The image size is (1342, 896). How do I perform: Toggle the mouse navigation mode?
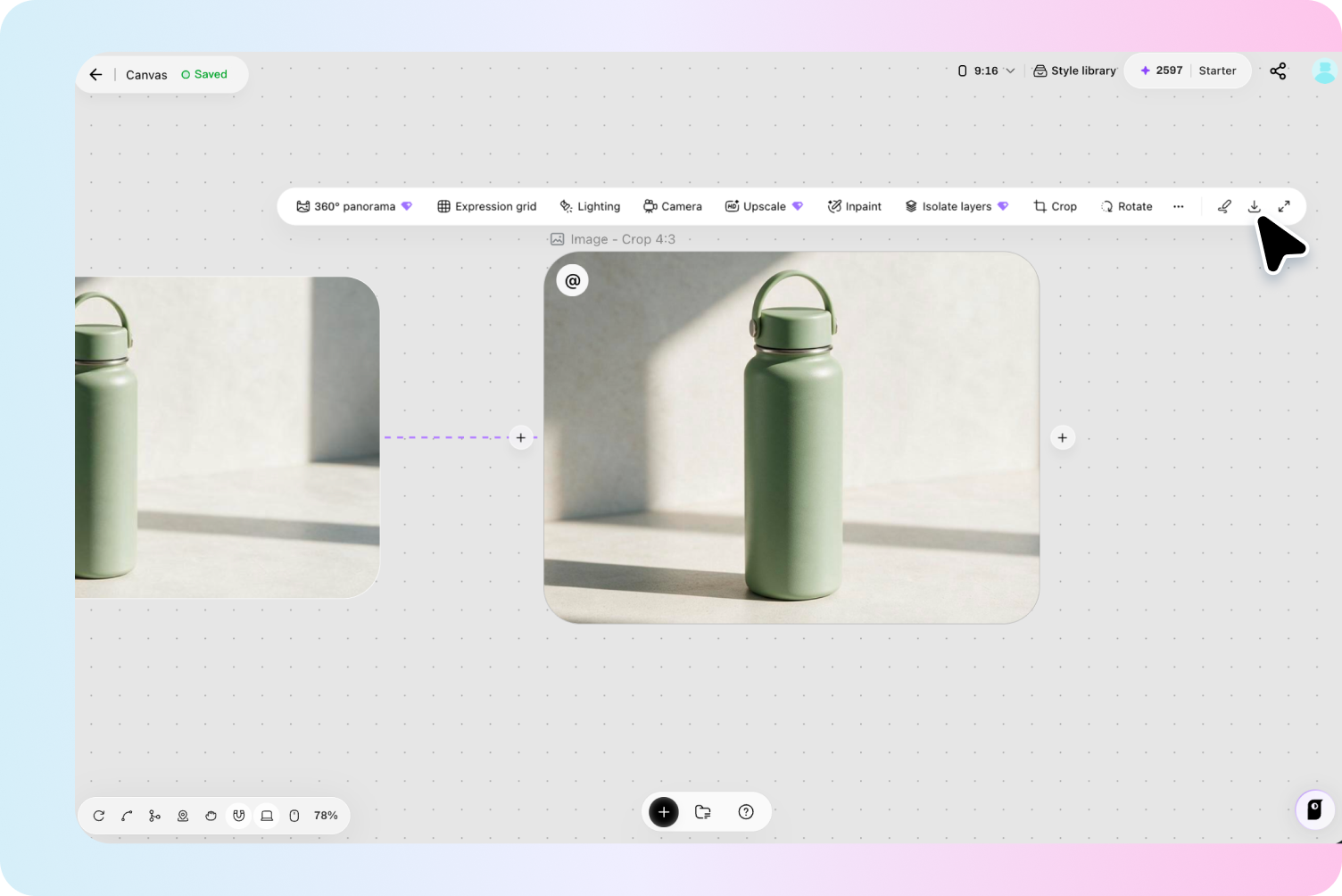[294, 816]
